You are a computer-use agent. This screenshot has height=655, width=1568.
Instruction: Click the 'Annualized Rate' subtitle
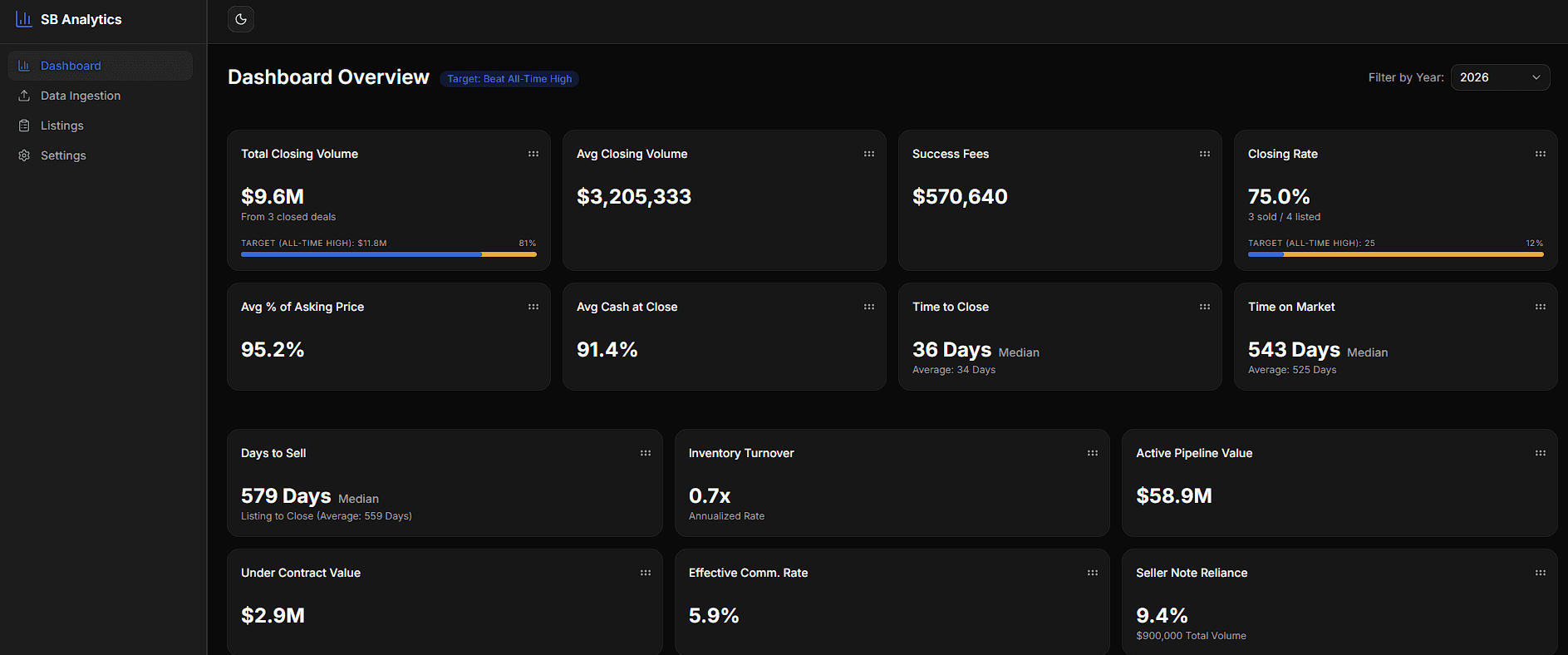(726, 516)
